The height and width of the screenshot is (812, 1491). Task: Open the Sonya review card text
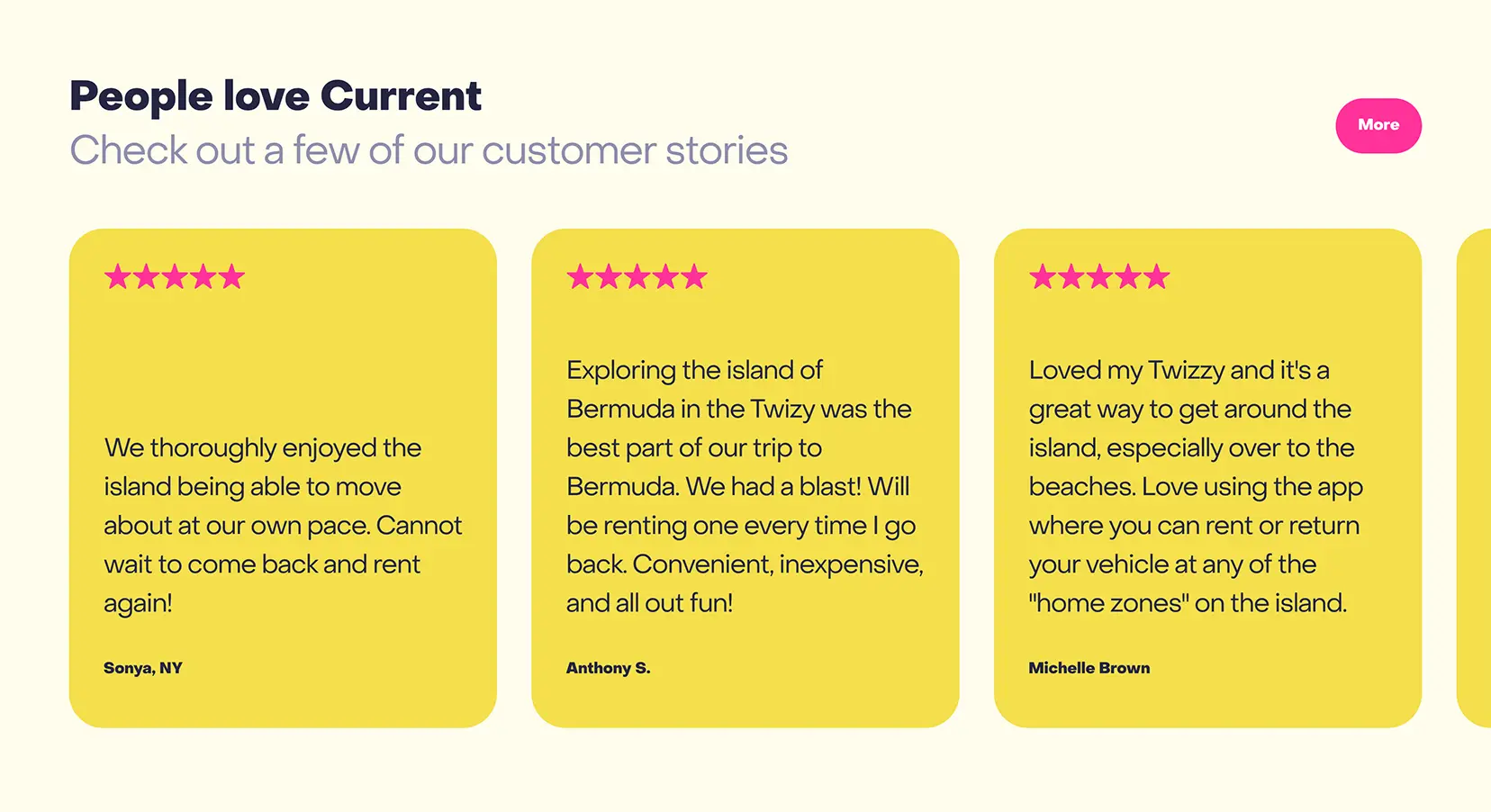click(x=283, y=525)
